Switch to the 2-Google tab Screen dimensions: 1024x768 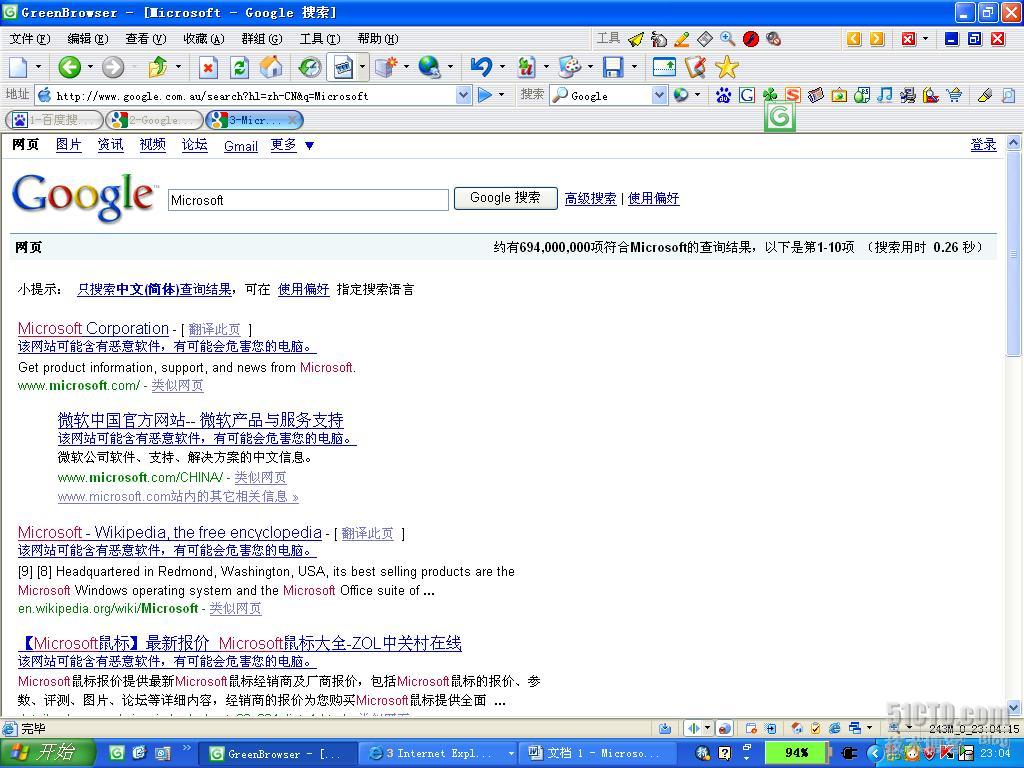(154, 120)
